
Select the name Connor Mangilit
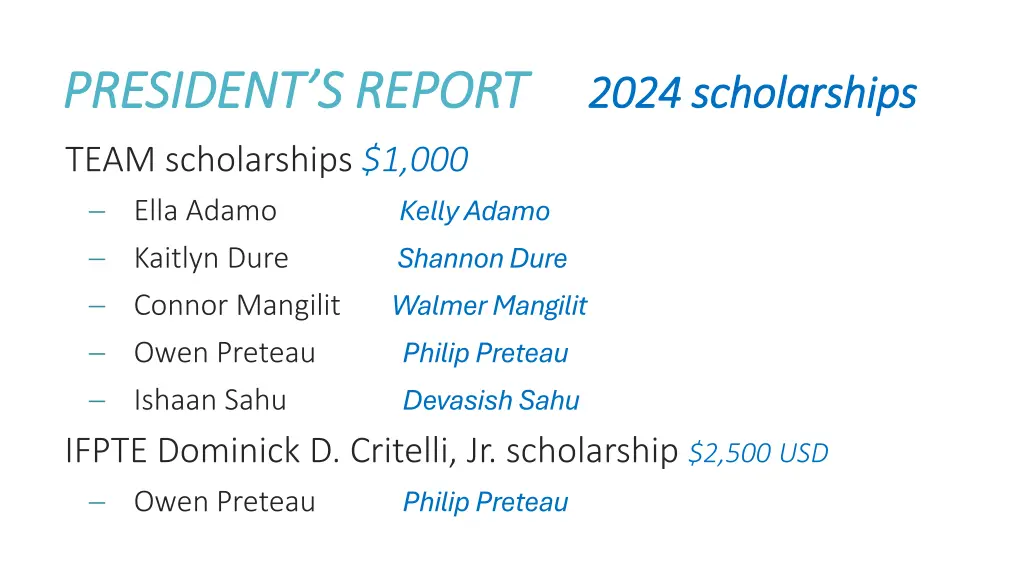click(x=237, y=306)
